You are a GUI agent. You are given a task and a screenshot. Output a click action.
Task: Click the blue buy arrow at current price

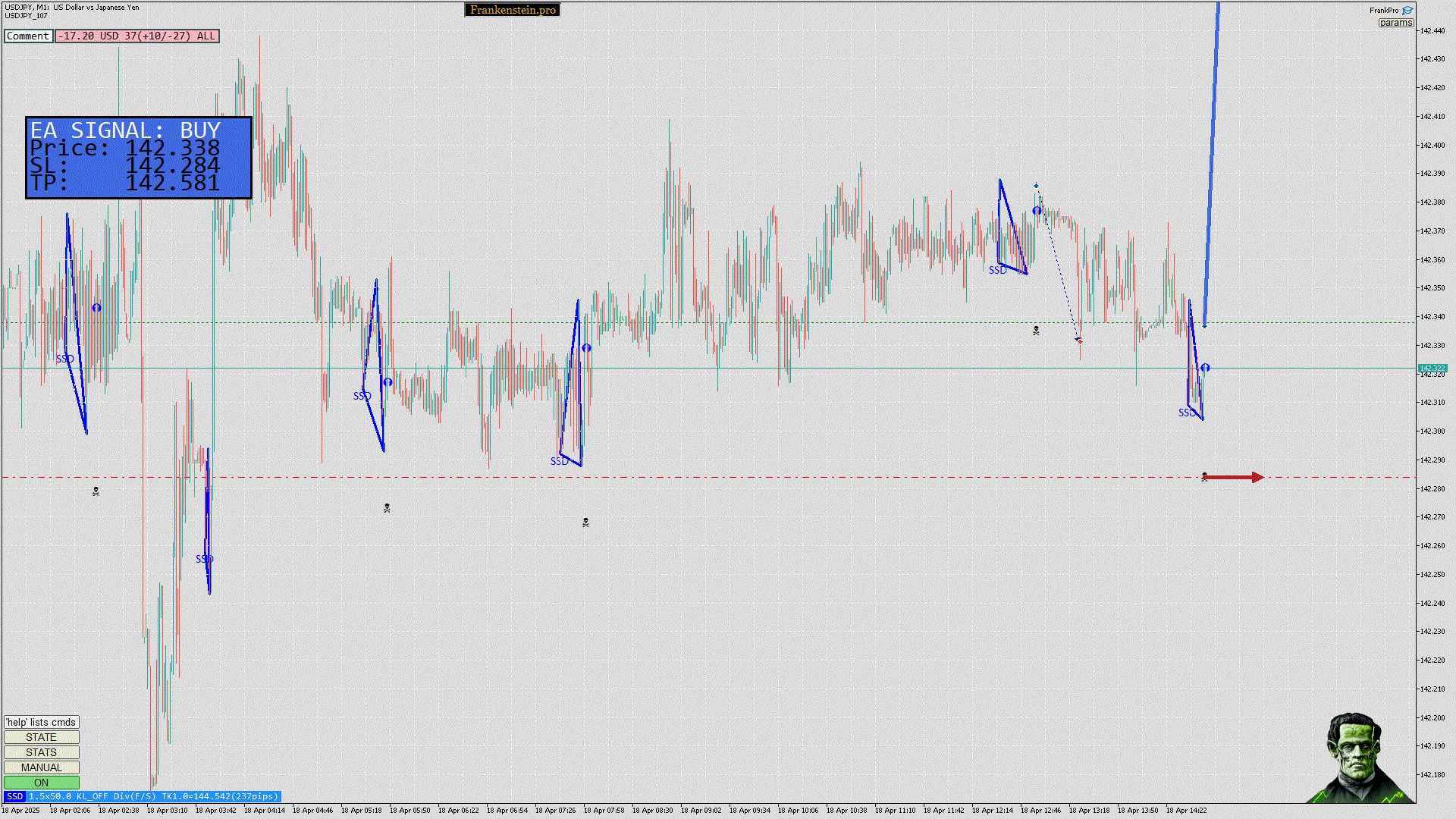pos(1205,368)
